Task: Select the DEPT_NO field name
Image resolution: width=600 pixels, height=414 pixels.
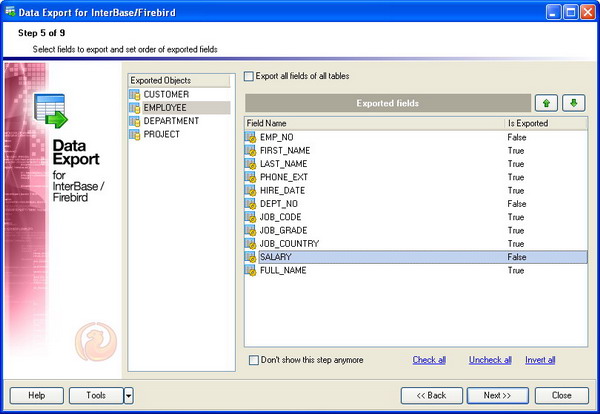Action: pos(279,204)
